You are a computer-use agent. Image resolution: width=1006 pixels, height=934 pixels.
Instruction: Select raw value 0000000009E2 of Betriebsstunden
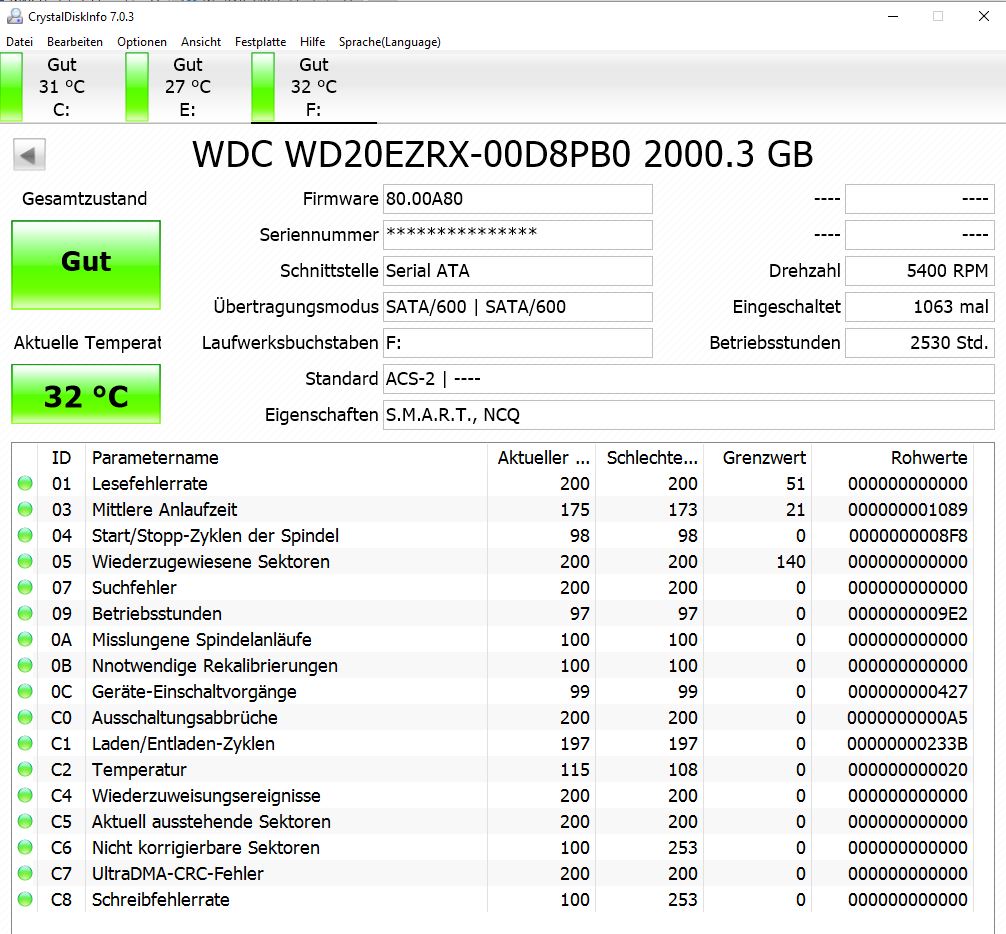(x=907, y=614)
